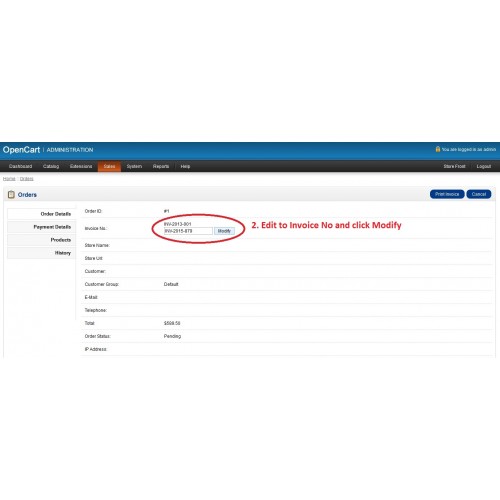Open the System menu
The image size is (500, 500).
[134, 166]
